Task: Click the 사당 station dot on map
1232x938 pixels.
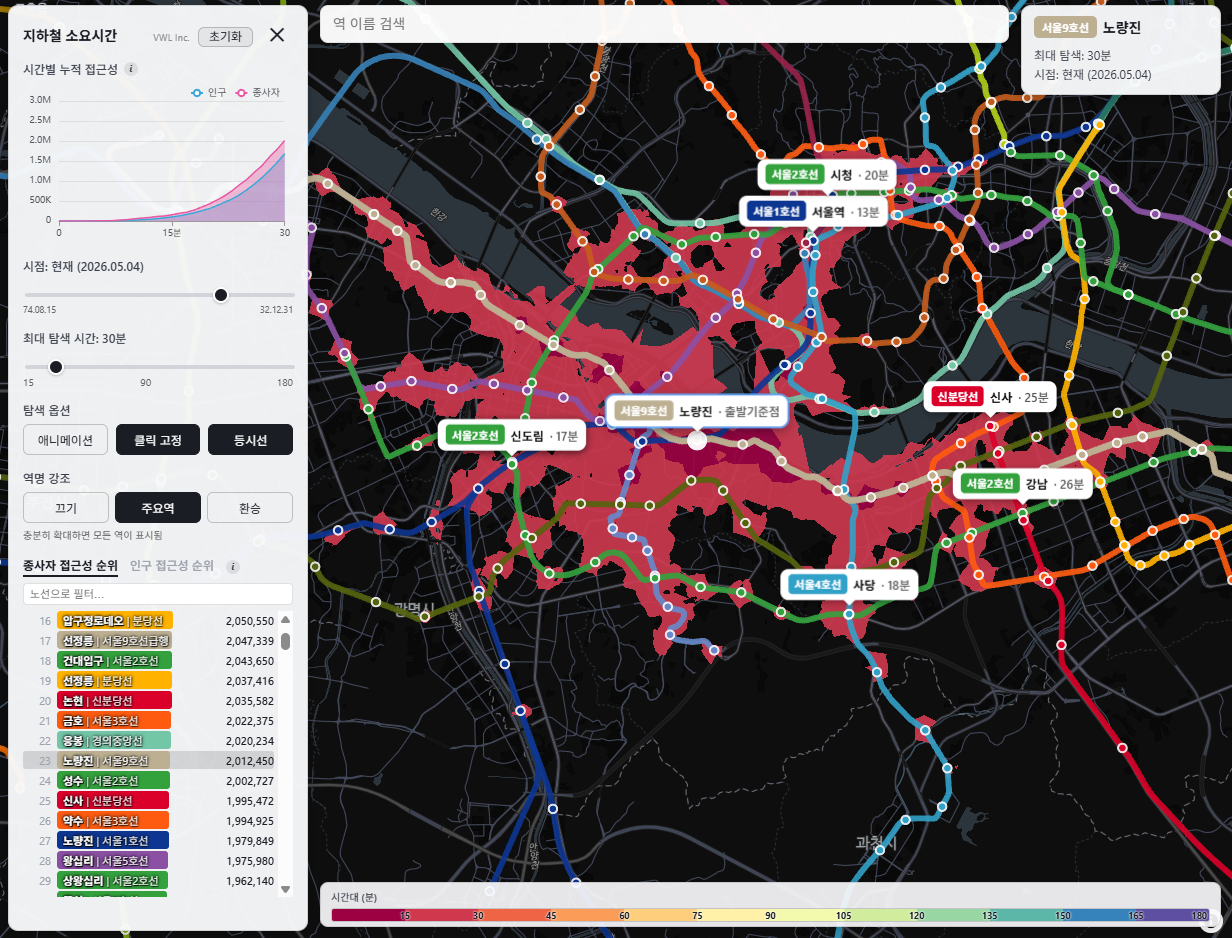Action: (848, 614)
